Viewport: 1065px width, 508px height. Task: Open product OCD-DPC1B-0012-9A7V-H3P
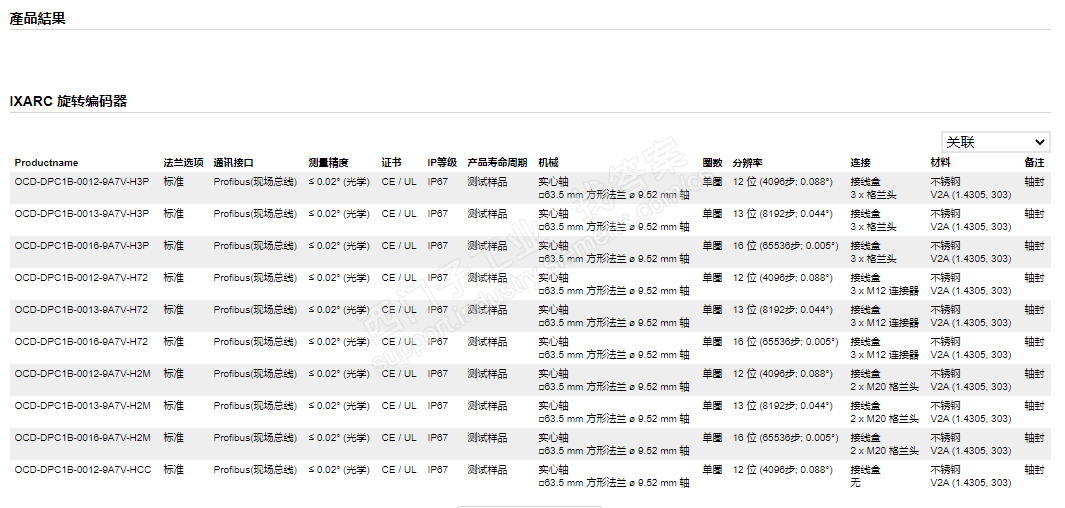click(x=82, y=182)
